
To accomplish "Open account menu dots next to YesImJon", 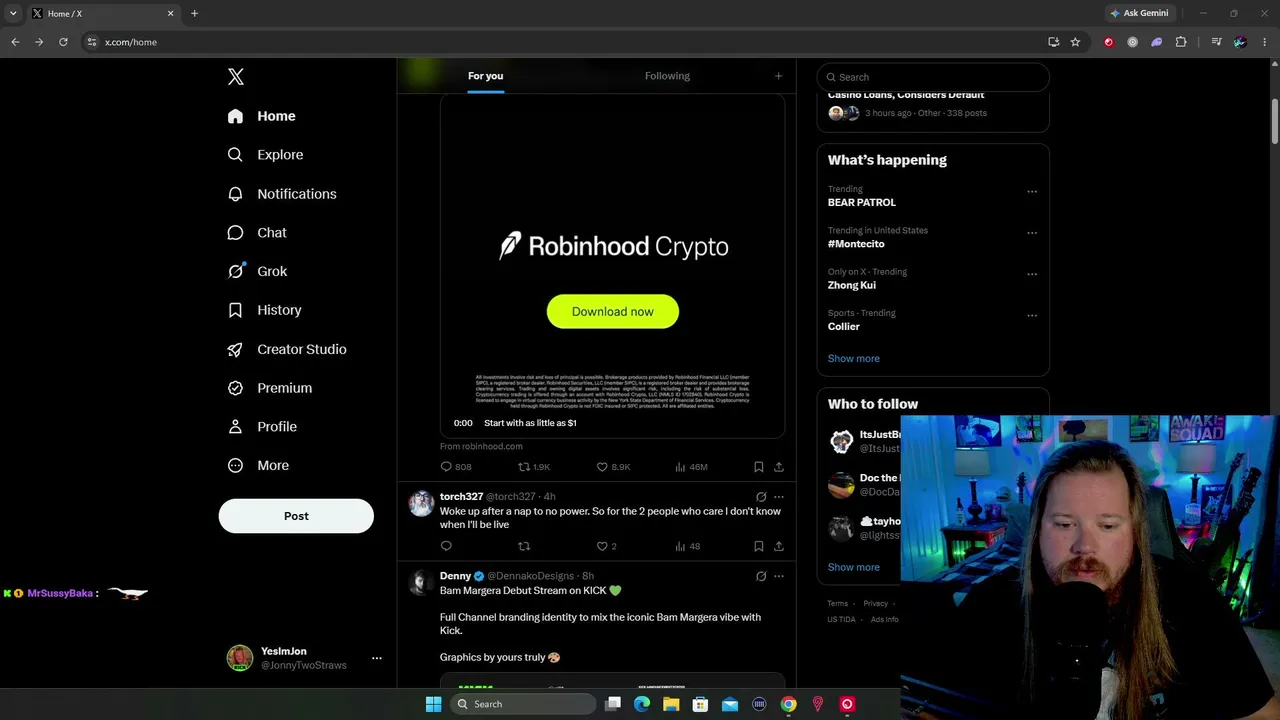I will pos(377,658).
